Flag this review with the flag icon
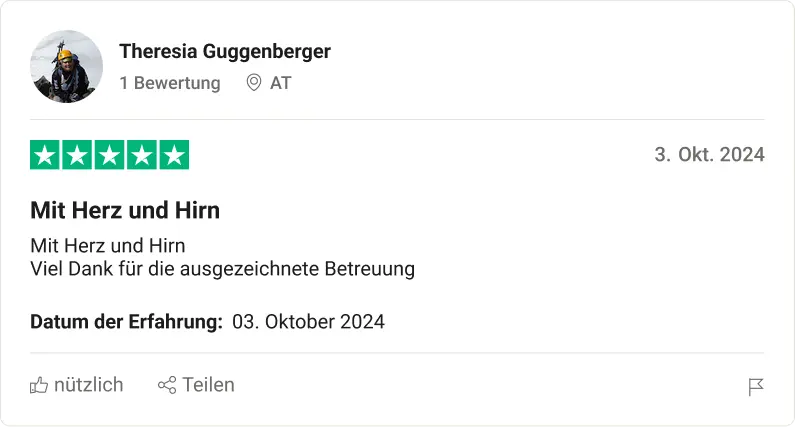The width and height of the screenshot is (795, 427). point(756,387)
